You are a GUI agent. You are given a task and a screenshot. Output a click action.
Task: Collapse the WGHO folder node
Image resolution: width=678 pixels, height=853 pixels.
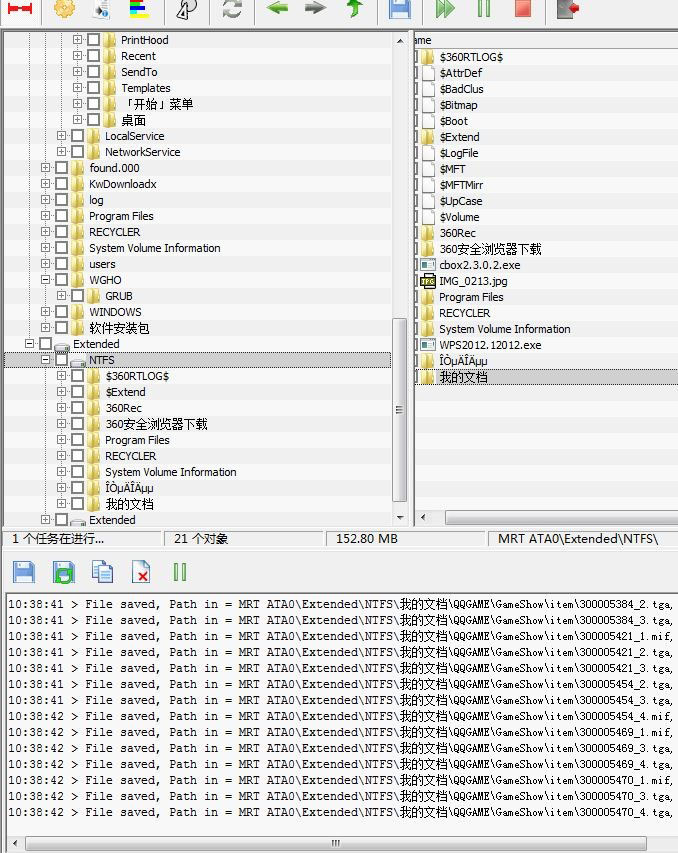tap(46, 280)
